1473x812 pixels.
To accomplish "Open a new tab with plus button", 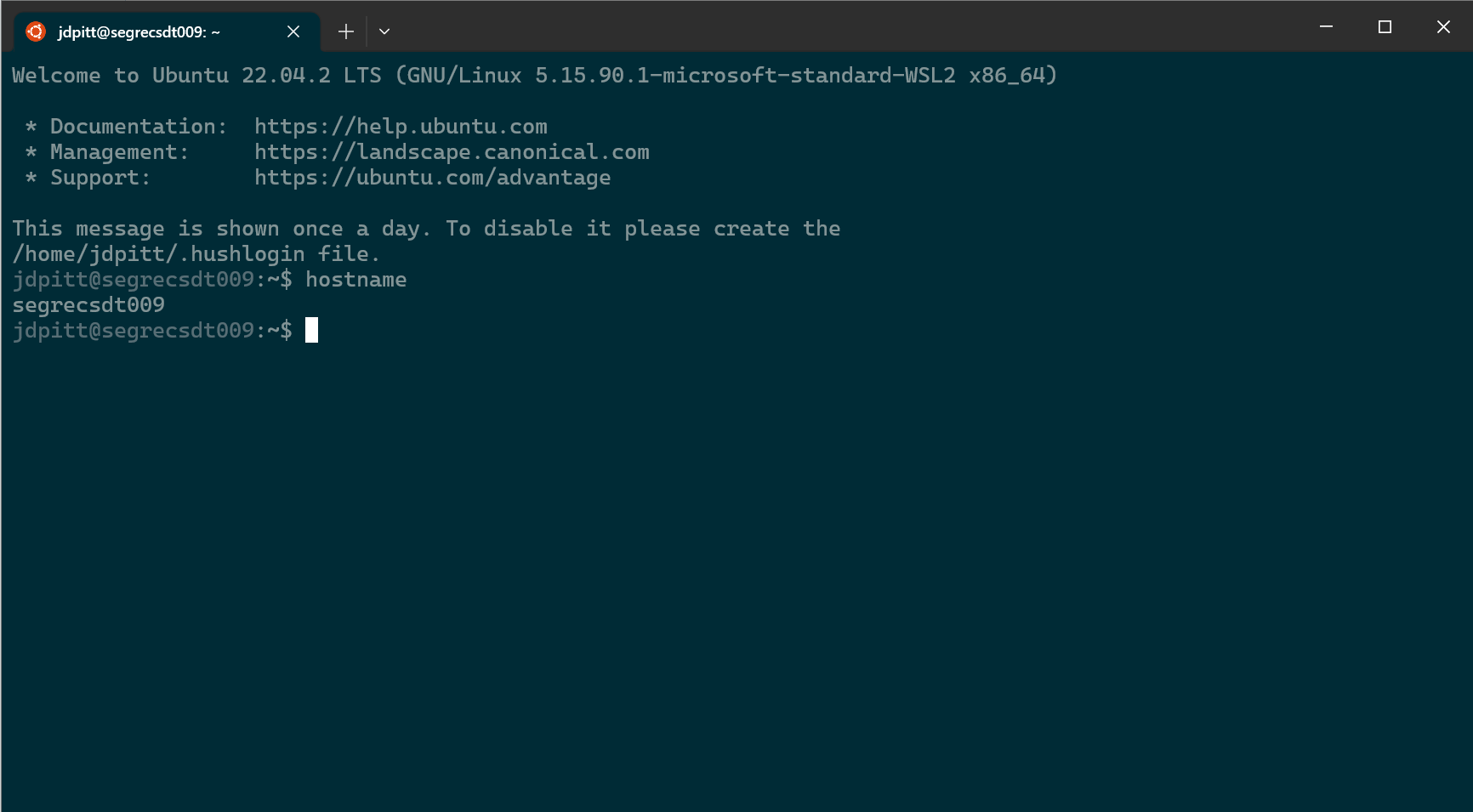I will 345,31.
